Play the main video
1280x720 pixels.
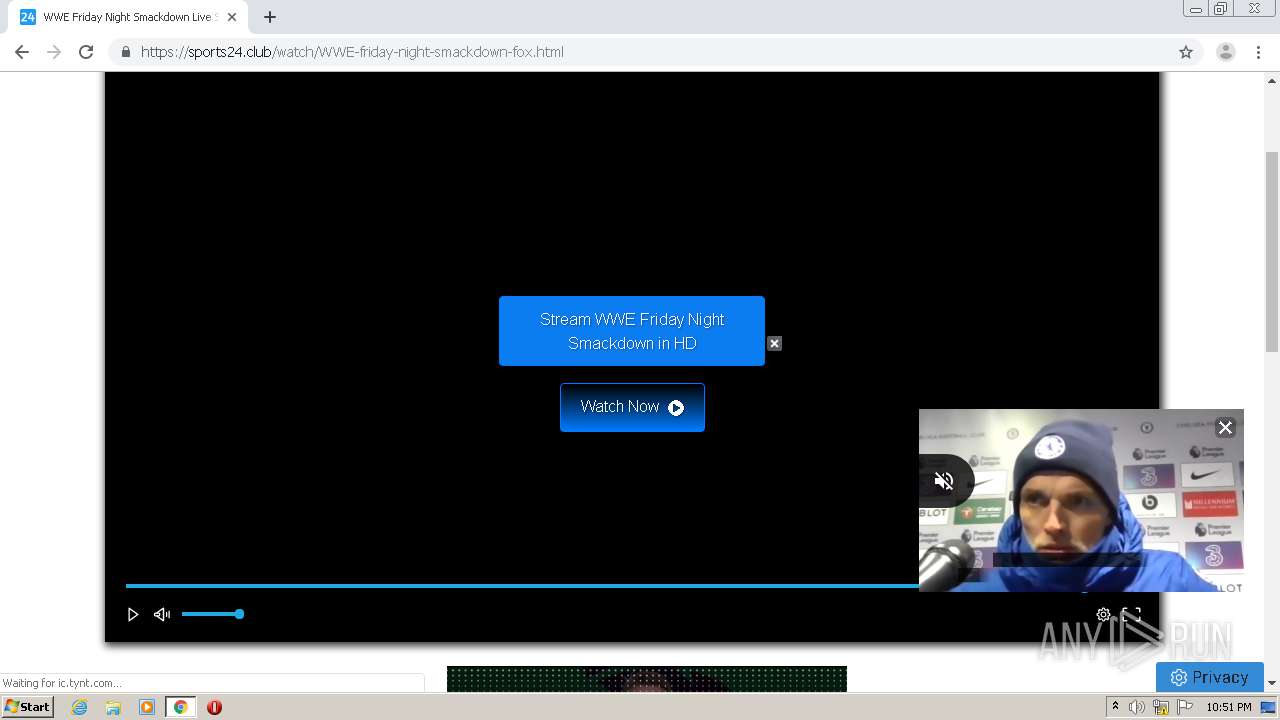132,614
